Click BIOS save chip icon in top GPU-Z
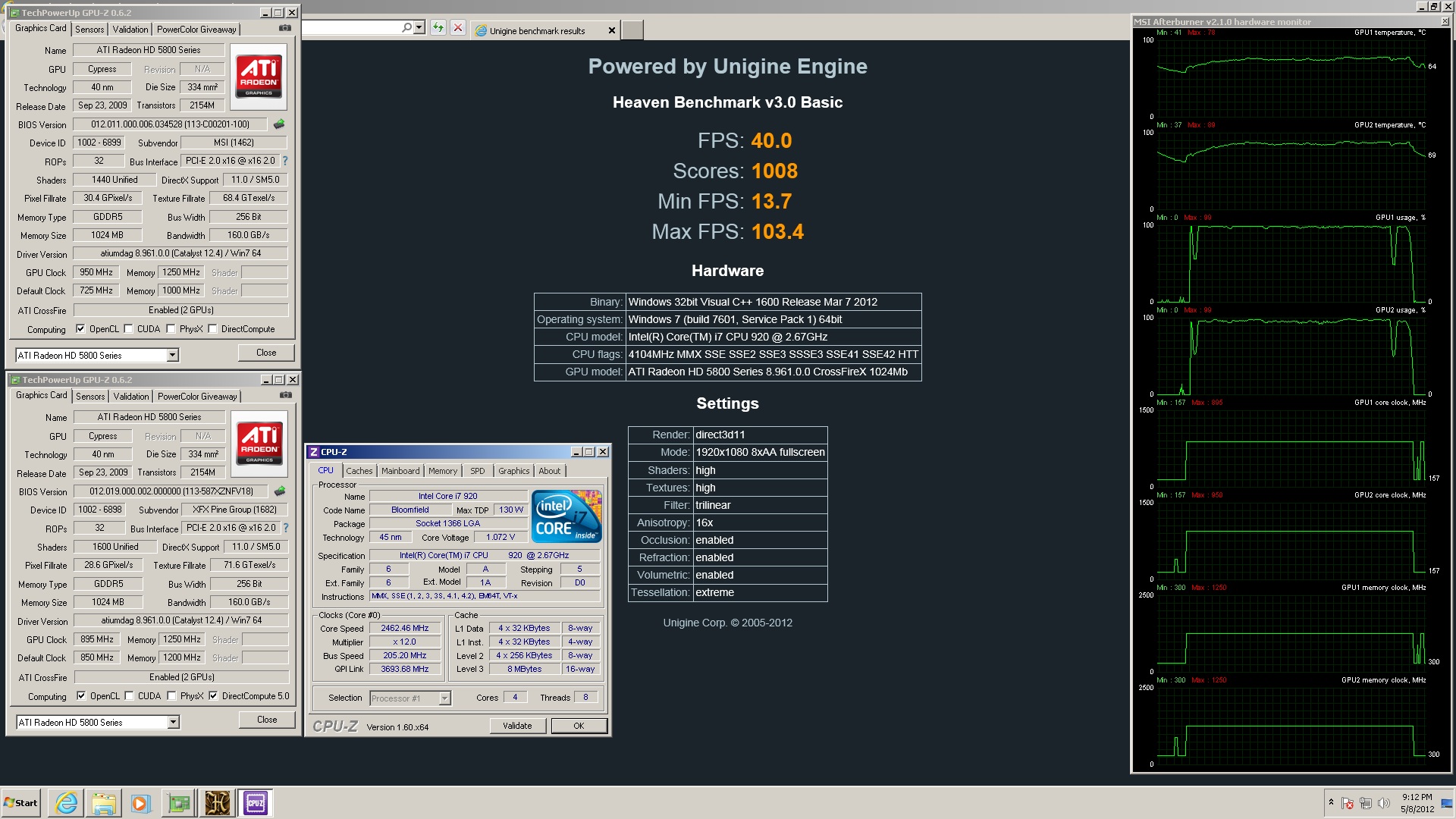This screenshot has width=1456, height=819. coord(279,124)
